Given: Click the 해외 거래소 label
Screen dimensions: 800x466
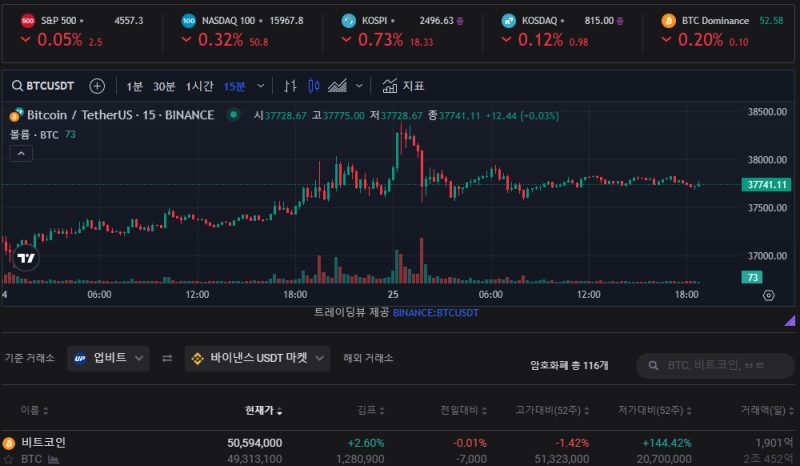Looking at the screenshot, I should (x=368, y=358).
